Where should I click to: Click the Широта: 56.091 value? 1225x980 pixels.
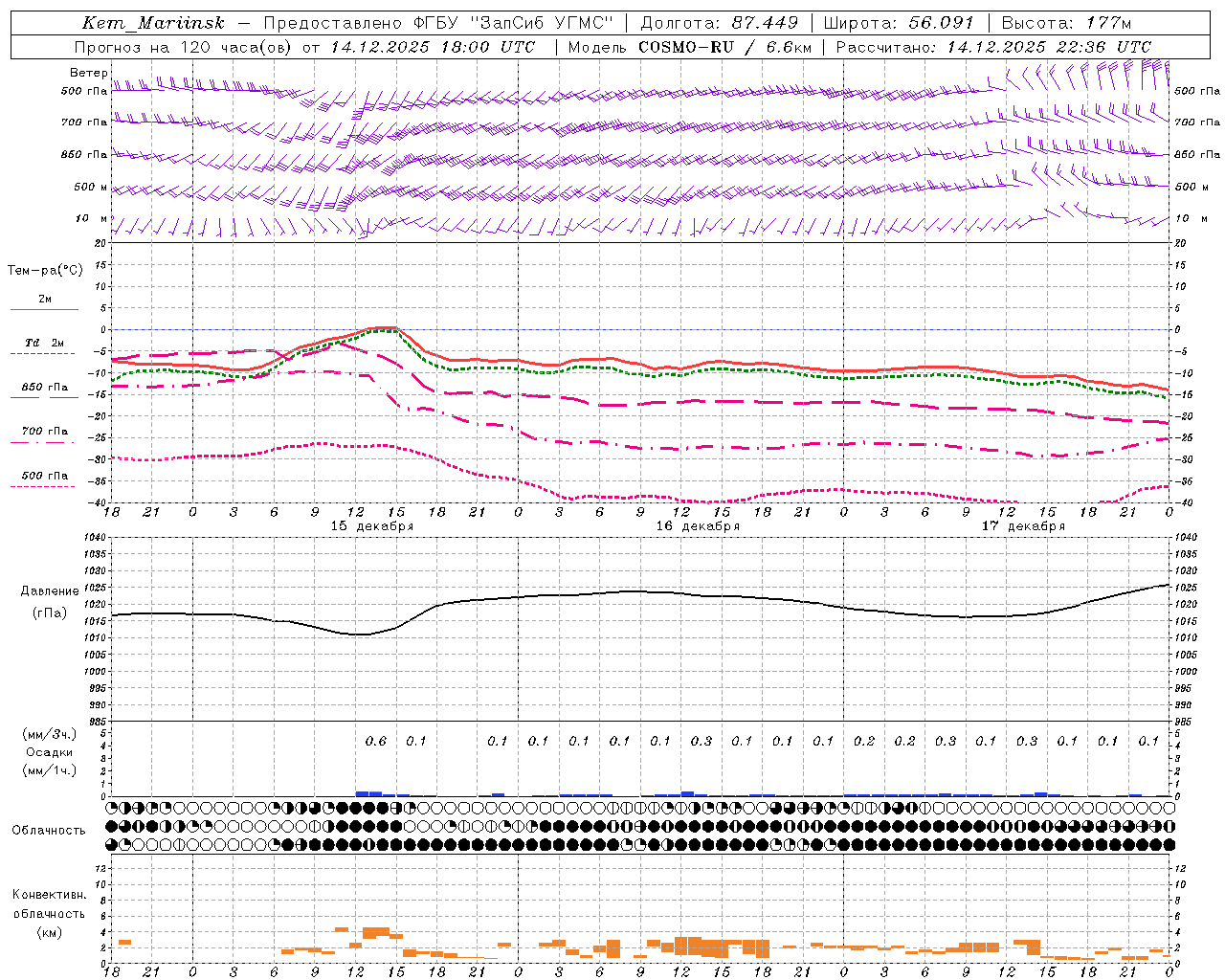pyautogui.click(x=899, y=23)
